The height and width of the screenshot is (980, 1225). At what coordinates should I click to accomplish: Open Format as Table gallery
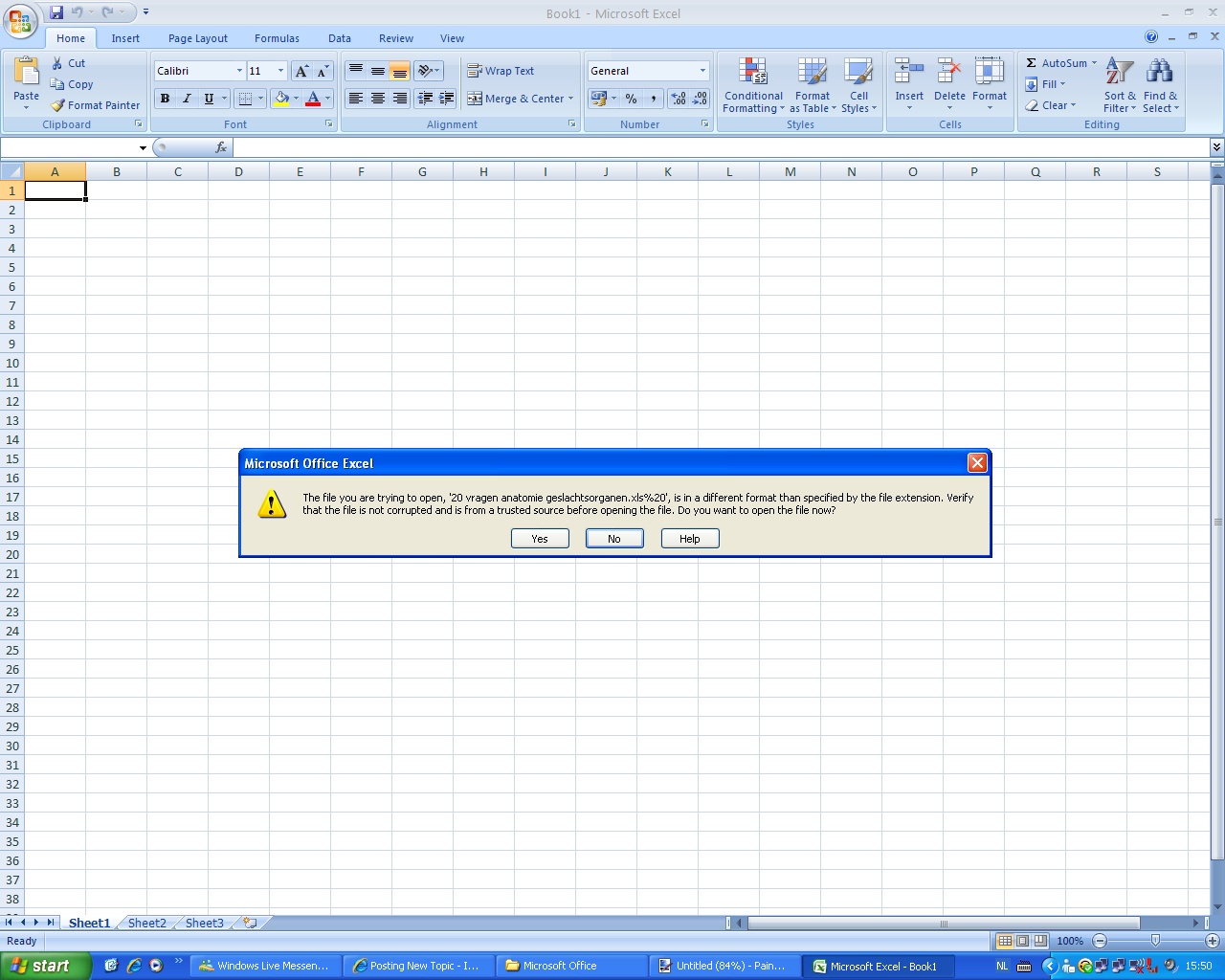tap(813, 85)
